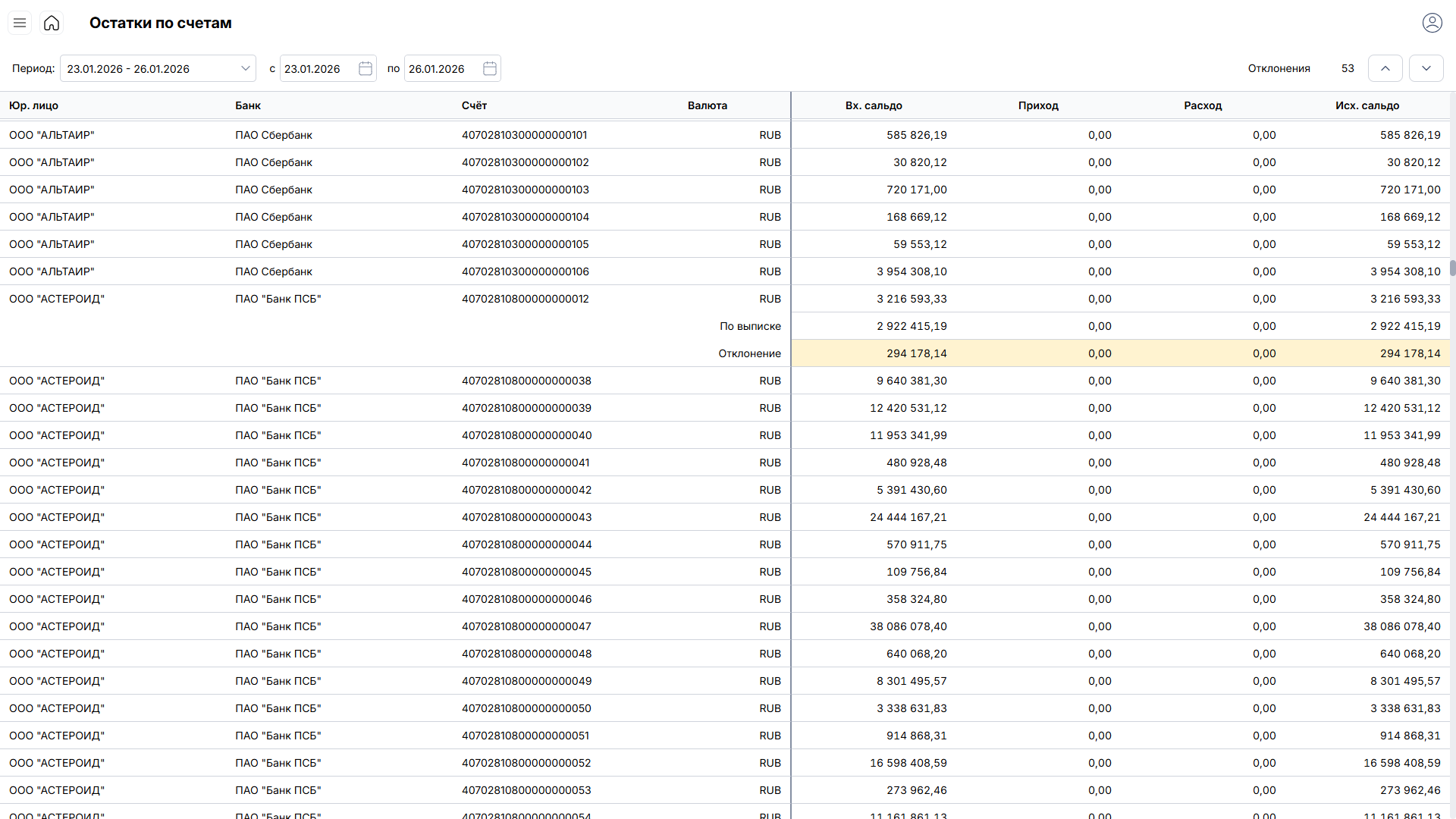Sort by Банк column header
This screenshot has width=1456, height=819.
(248, 105)
